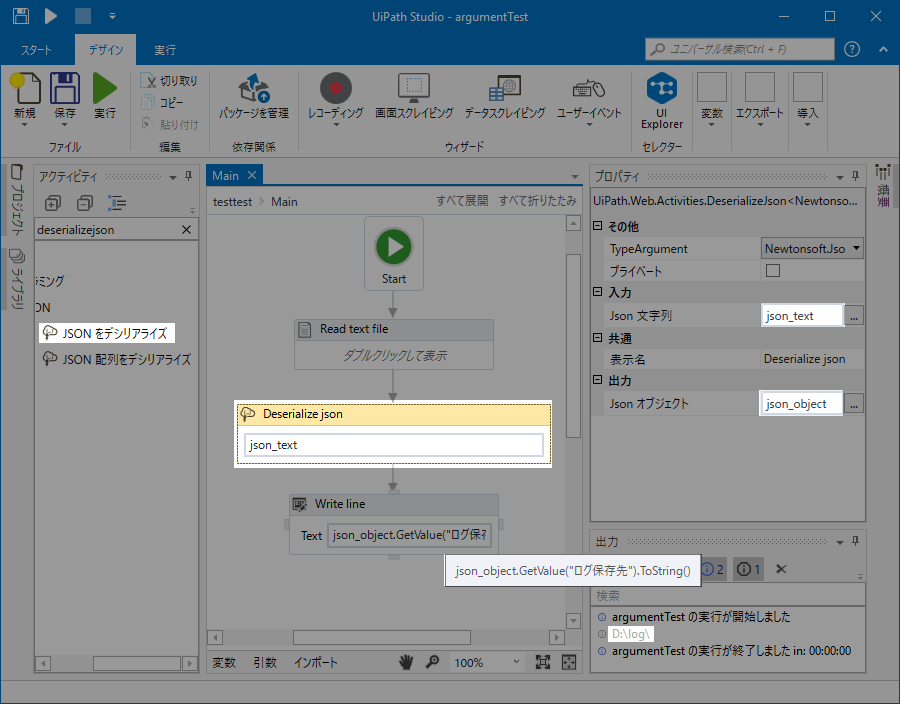Switch to the スタート tab
Screen dimensions: 900x704
[x=36, y=50]
